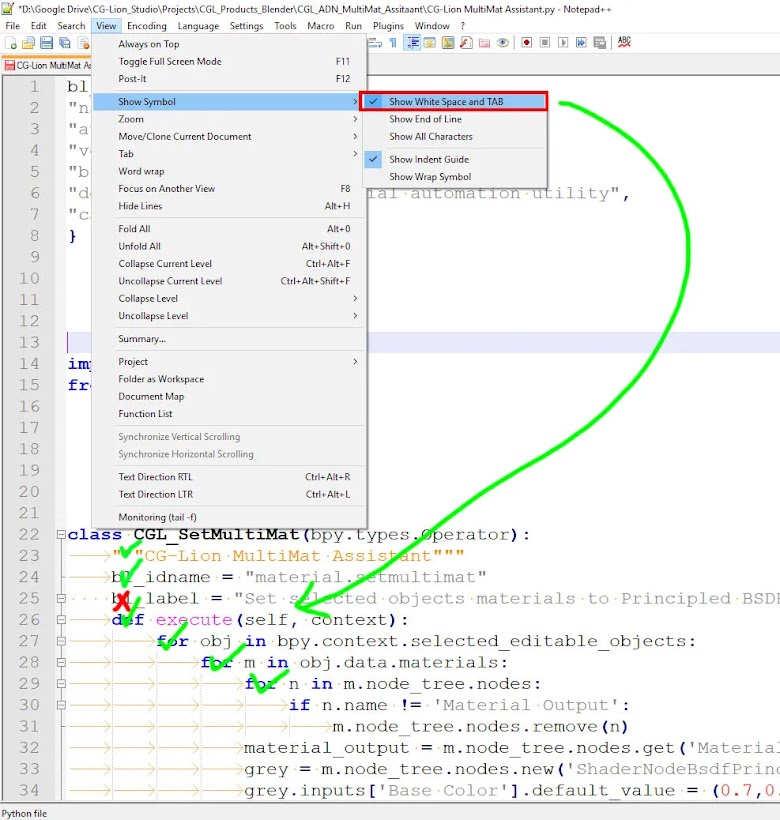Expand the Collapse Level submenu
Viewport: 780px width, 820px height.
229,299
